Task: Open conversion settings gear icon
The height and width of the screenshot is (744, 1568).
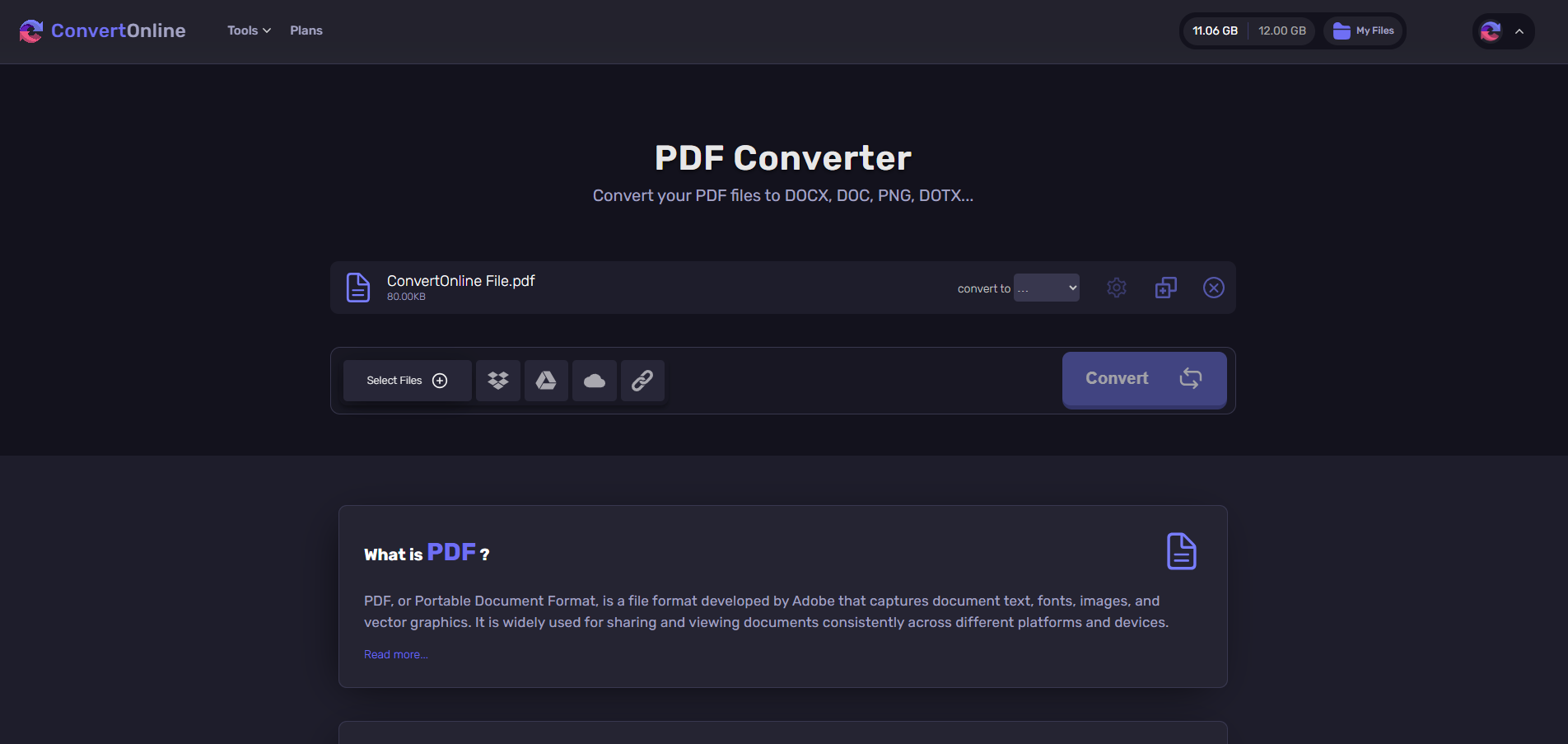Action: pyautogui.click(x=1117, y=288)
